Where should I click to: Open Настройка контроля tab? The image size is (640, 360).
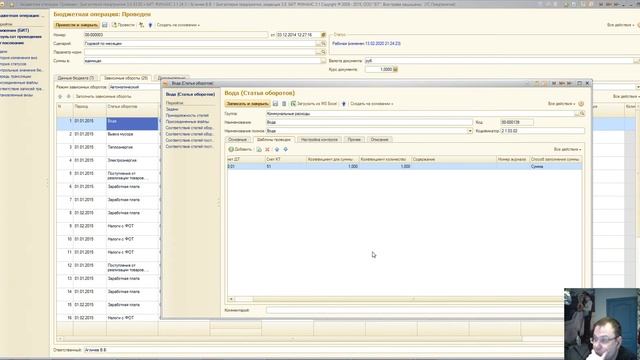coord(319,140)
